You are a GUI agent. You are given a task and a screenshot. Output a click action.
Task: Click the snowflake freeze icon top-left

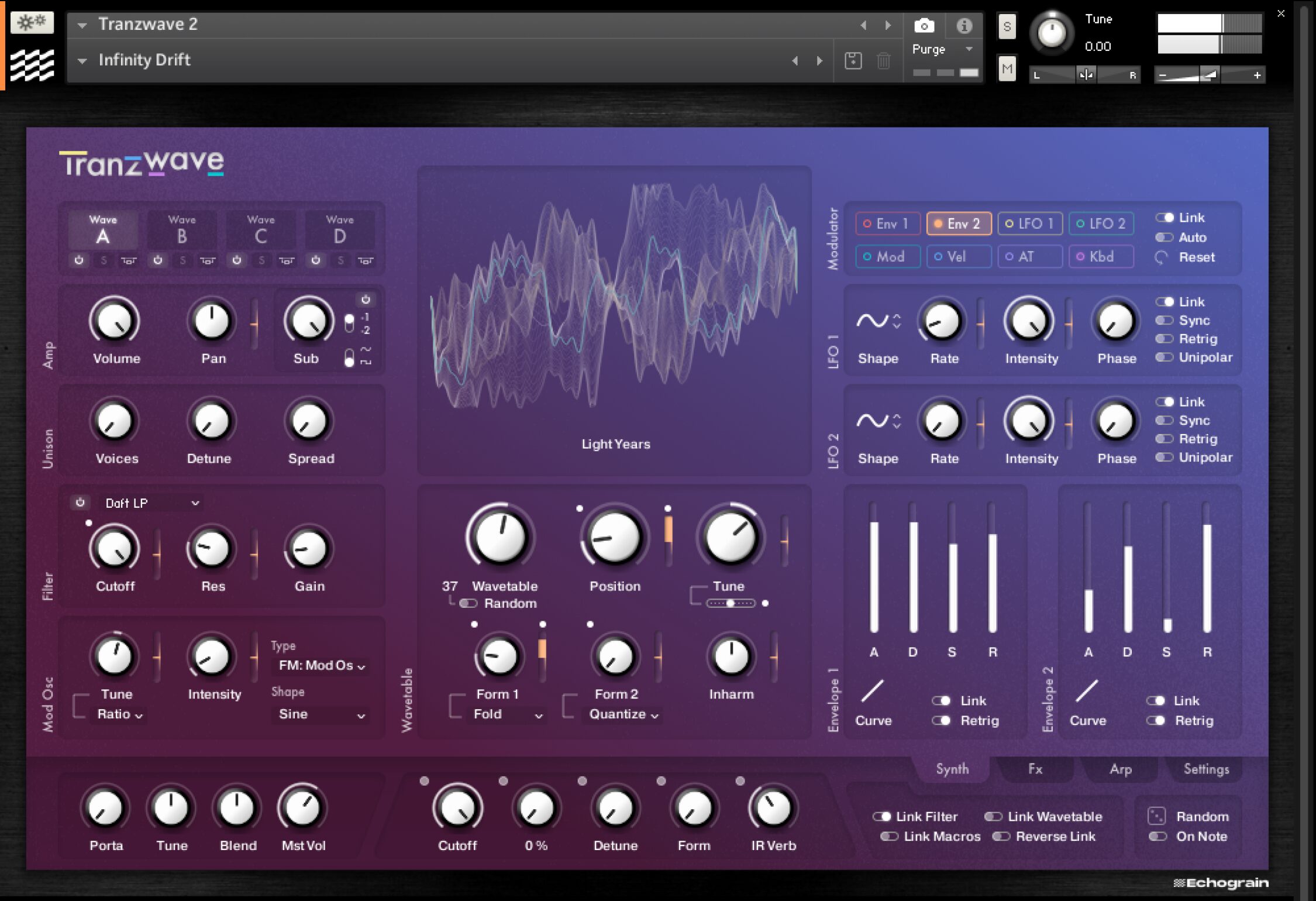(x=32, y=22)
